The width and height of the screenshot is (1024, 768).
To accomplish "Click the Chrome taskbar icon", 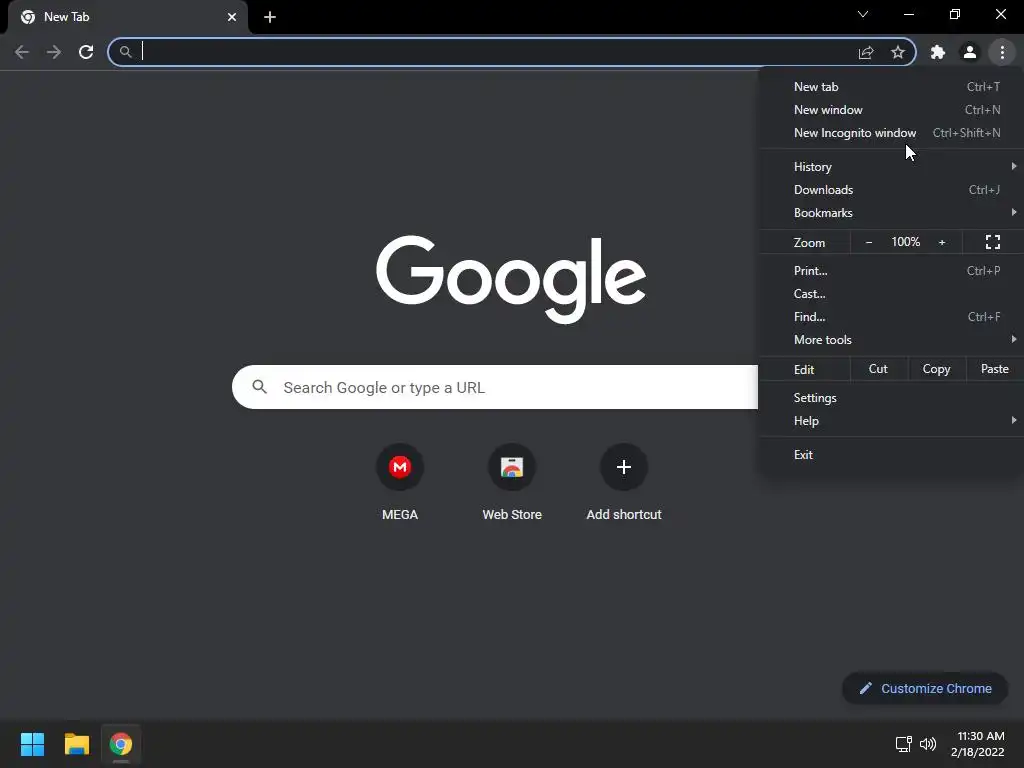I will point(121,744).
